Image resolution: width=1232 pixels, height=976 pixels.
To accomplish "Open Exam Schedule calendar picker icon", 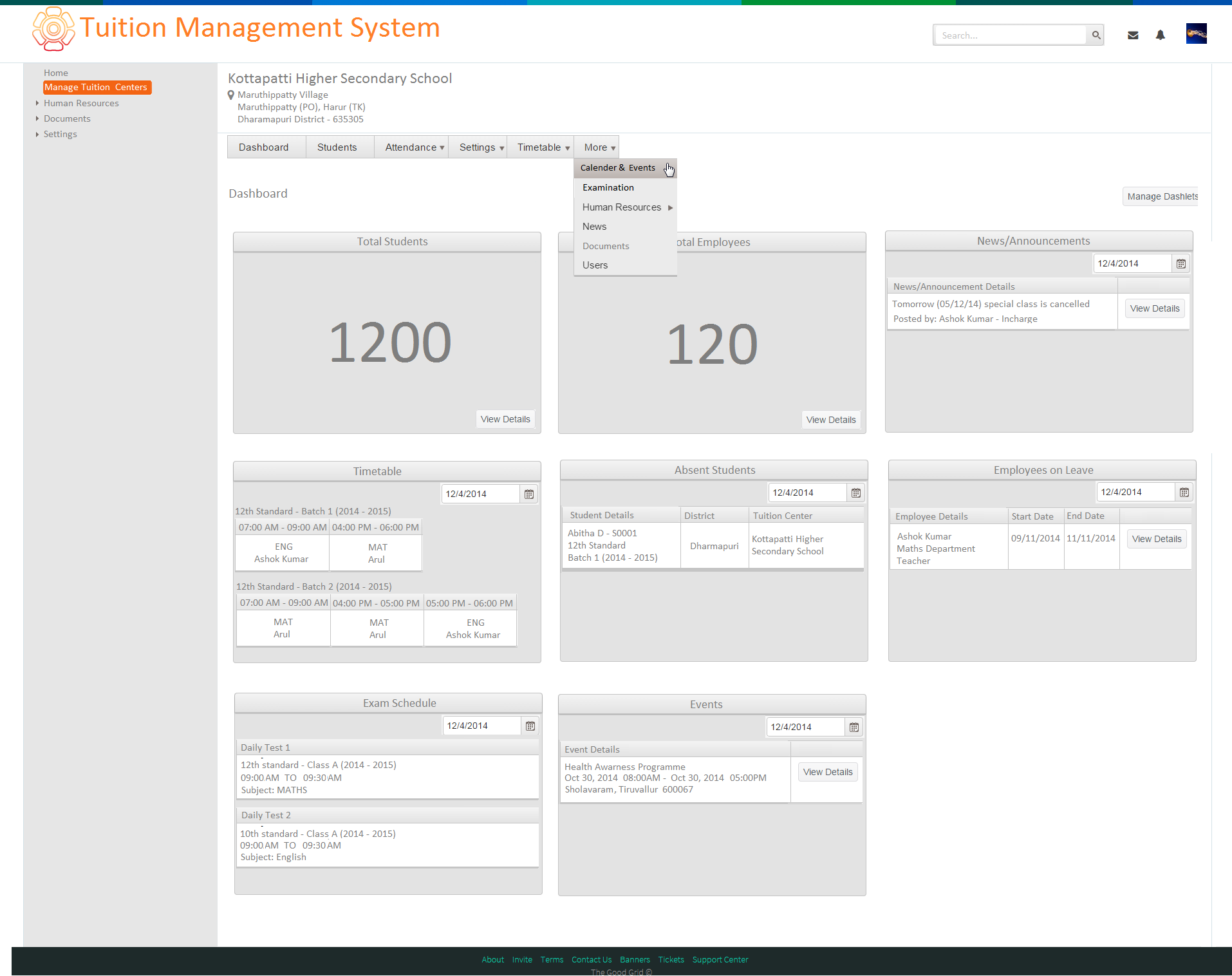I will click(530, 726).
